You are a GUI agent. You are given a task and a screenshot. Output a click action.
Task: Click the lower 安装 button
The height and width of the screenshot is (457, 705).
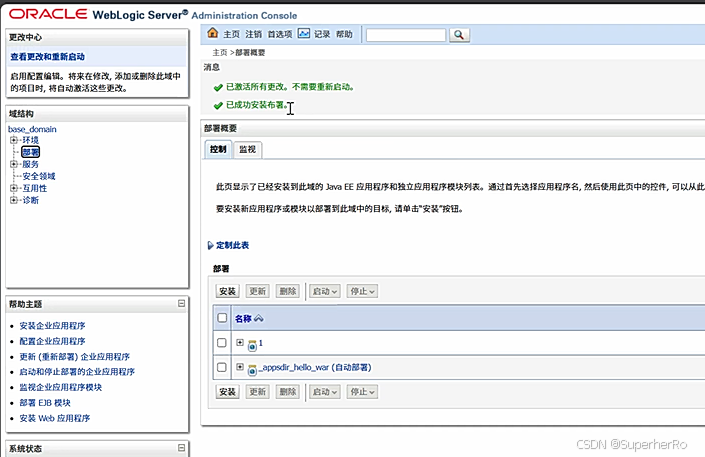228,392
